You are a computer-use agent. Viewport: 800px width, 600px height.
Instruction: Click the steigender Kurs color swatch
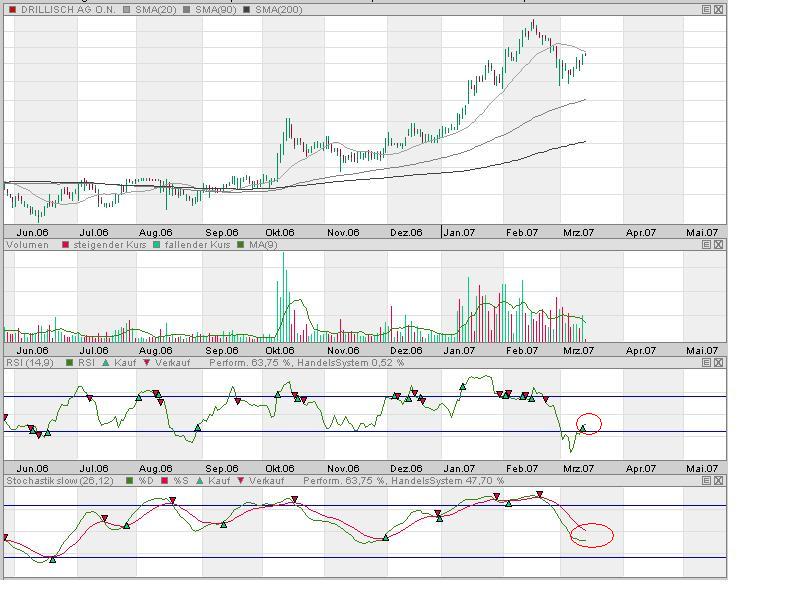(x=65, y=245)
